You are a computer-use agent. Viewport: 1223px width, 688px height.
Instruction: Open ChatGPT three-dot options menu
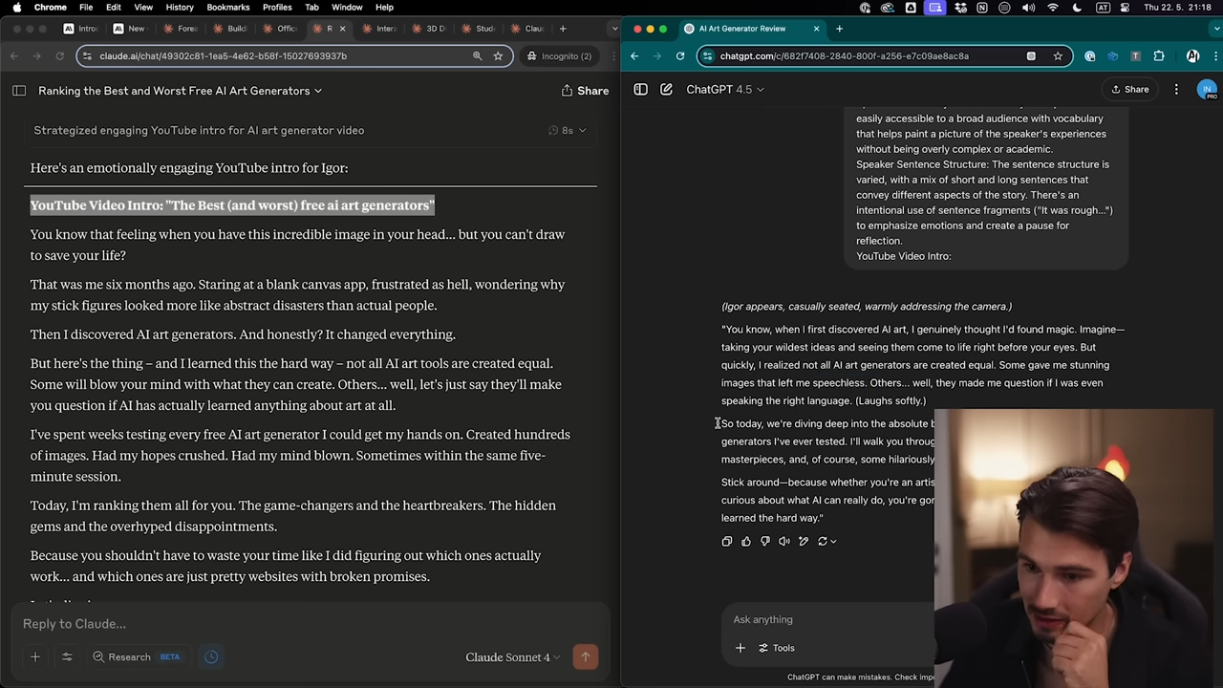coord(1176,89)
